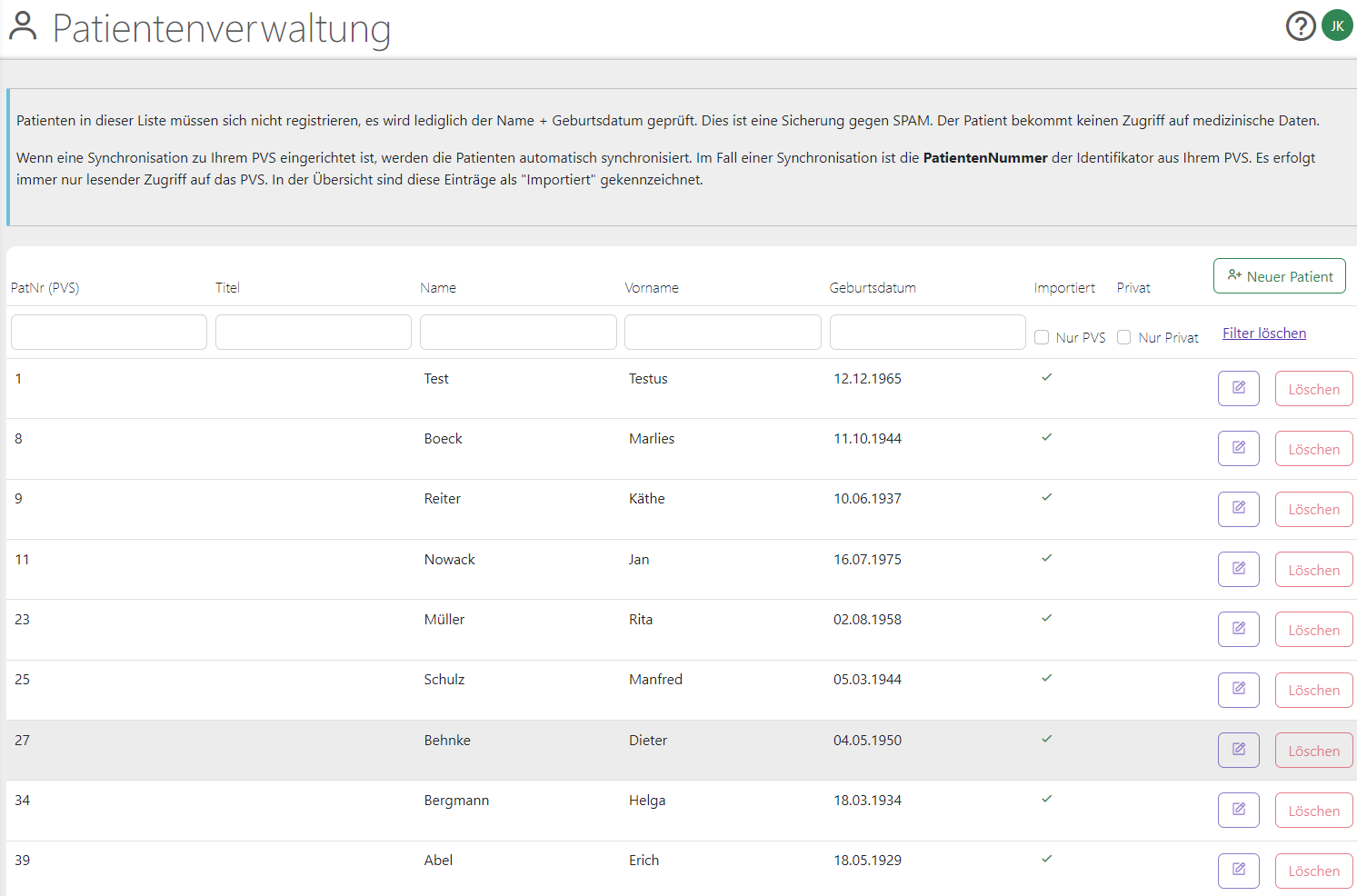Image resolution: width=1357 pixels, height=896 pixels.
Task: Edit the Behnke Dieter record
Action: (x=1238, y=750)
